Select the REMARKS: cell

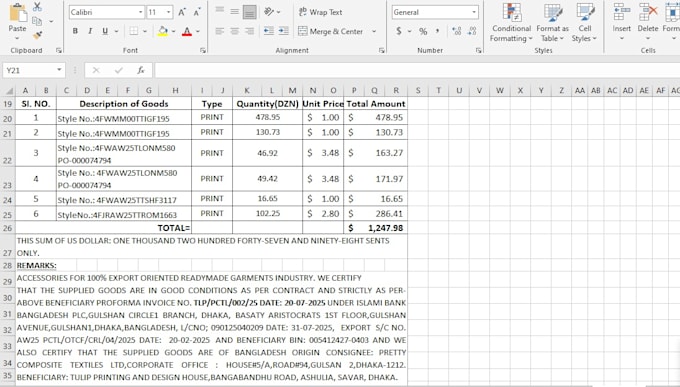pos(36,265)
